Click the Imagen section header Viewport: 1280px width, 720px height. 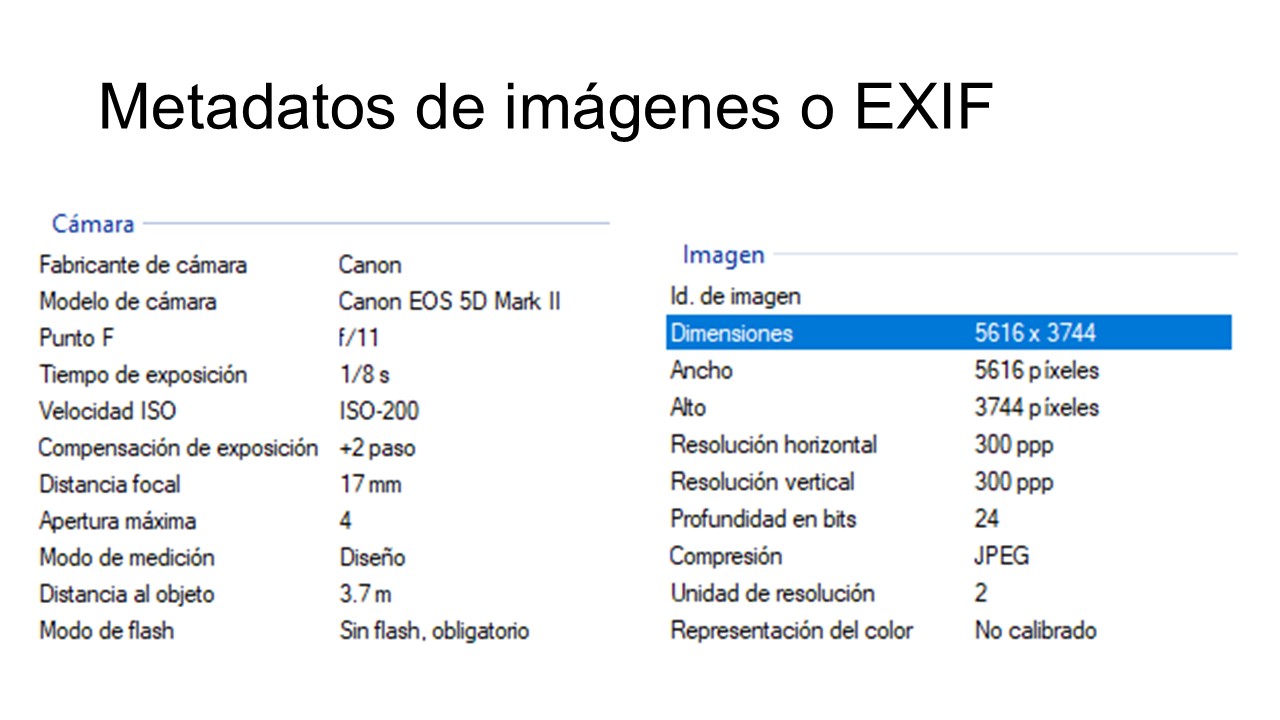pyautogui.click(x=723, y=255)
